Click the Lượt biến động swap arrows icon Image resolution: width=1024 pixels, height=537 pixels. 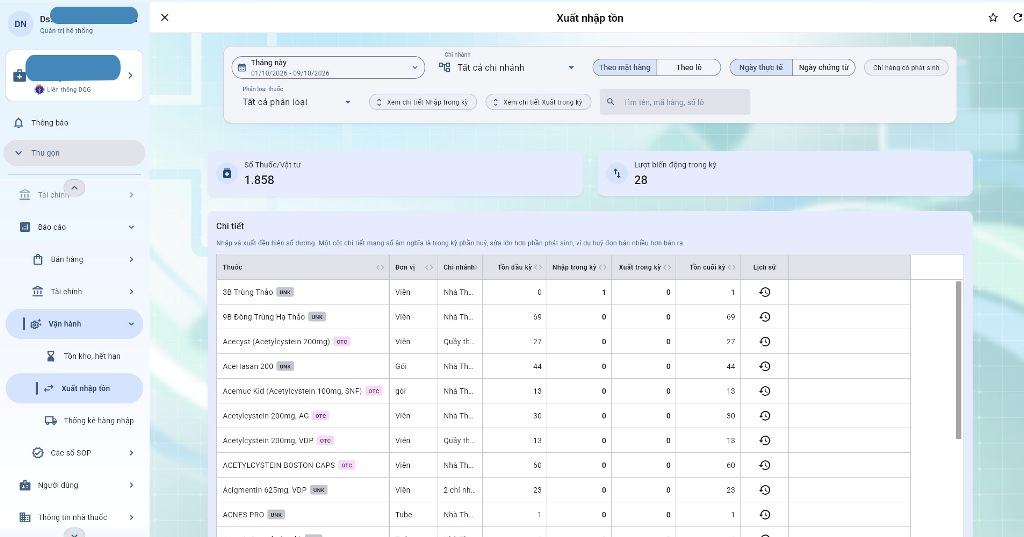point(617,173)
